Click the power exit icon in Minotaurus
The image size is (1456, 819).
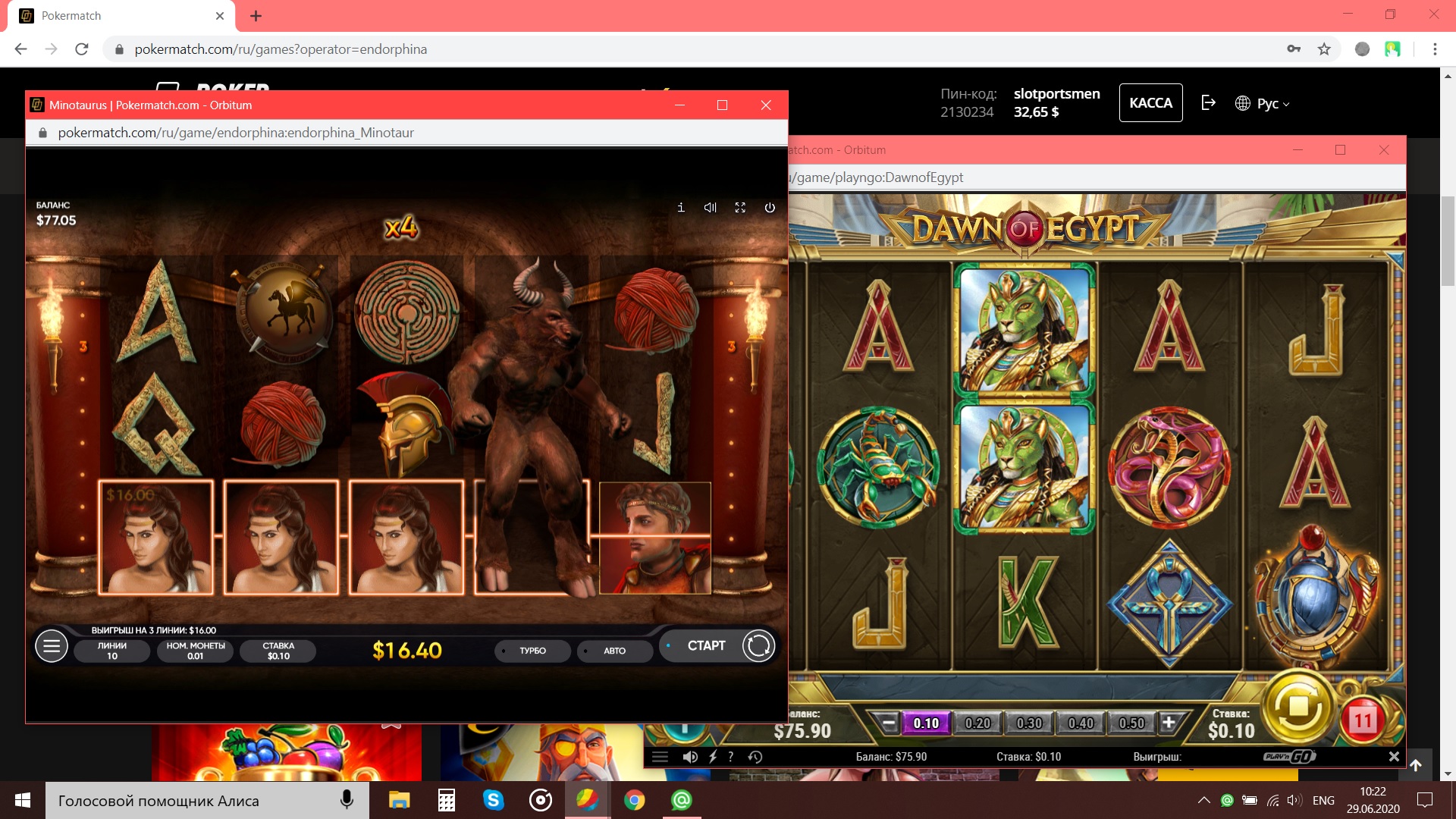770,208
